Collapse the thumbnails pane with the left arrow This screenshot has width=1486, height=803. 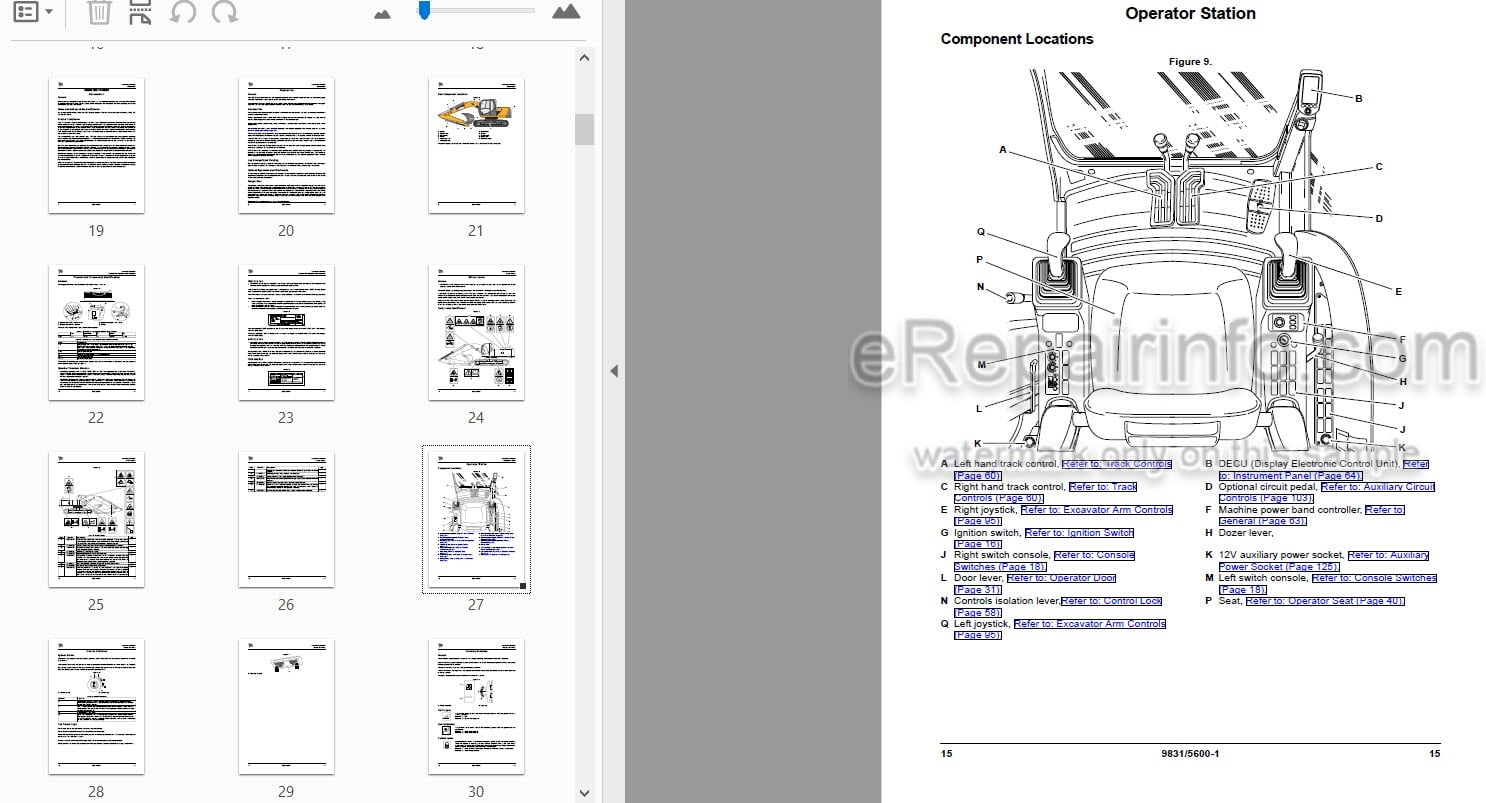click(x=613, y=371)
